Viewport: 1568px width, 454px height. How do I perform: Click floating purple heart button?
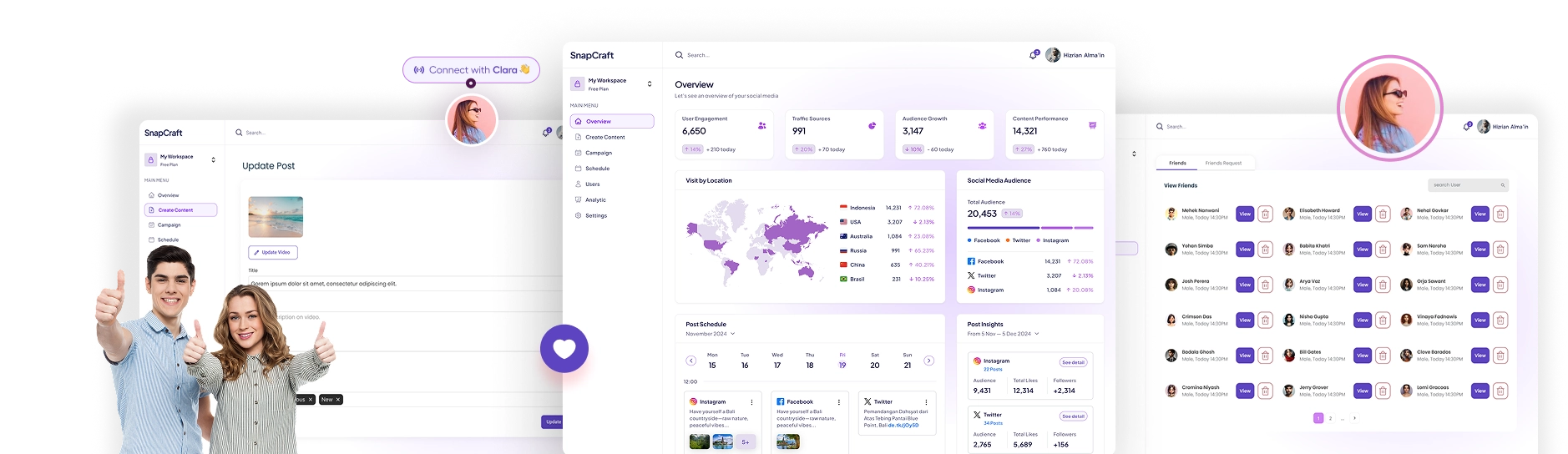564,349
